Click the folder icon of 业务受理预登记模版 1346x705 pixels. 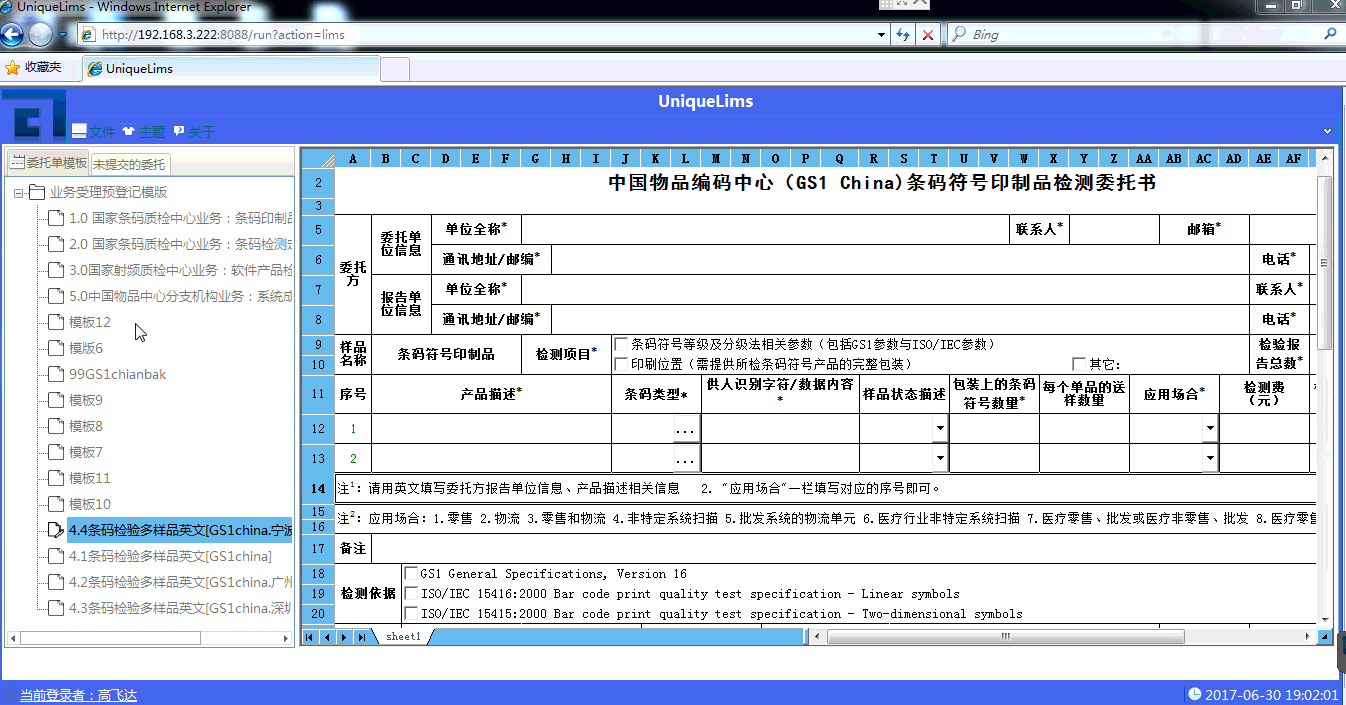tap(37, 192)
